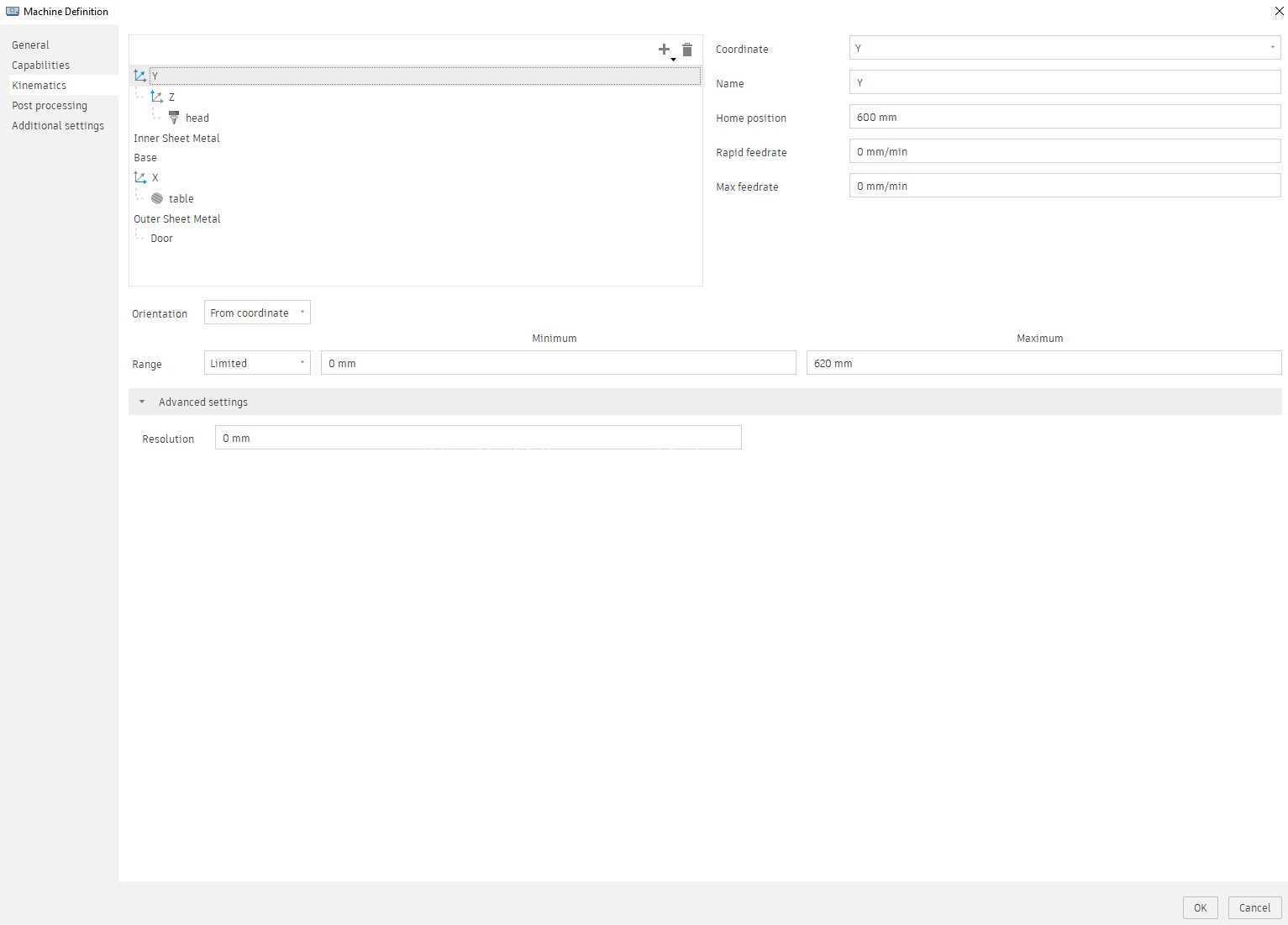This screenshot has width=1288, height=925.
Task: Click the Z axis icon in tree
Action: (156, 97)
